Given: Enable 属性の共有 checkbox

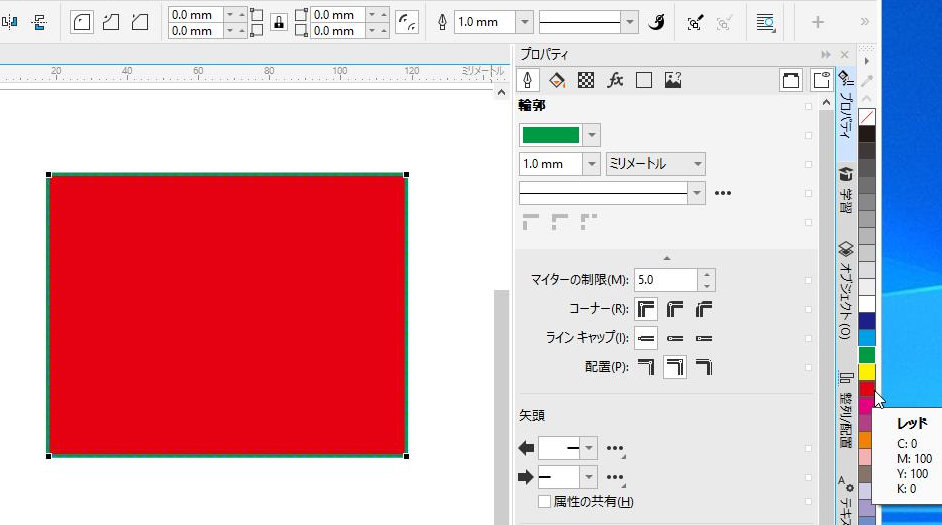Looking at the screenshot, I should (544, 502).
